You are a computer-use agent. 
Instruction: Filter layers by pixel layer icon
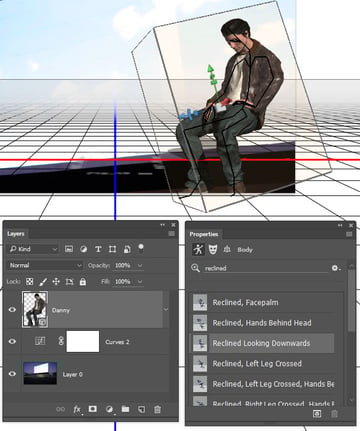[x=69, y=249]
